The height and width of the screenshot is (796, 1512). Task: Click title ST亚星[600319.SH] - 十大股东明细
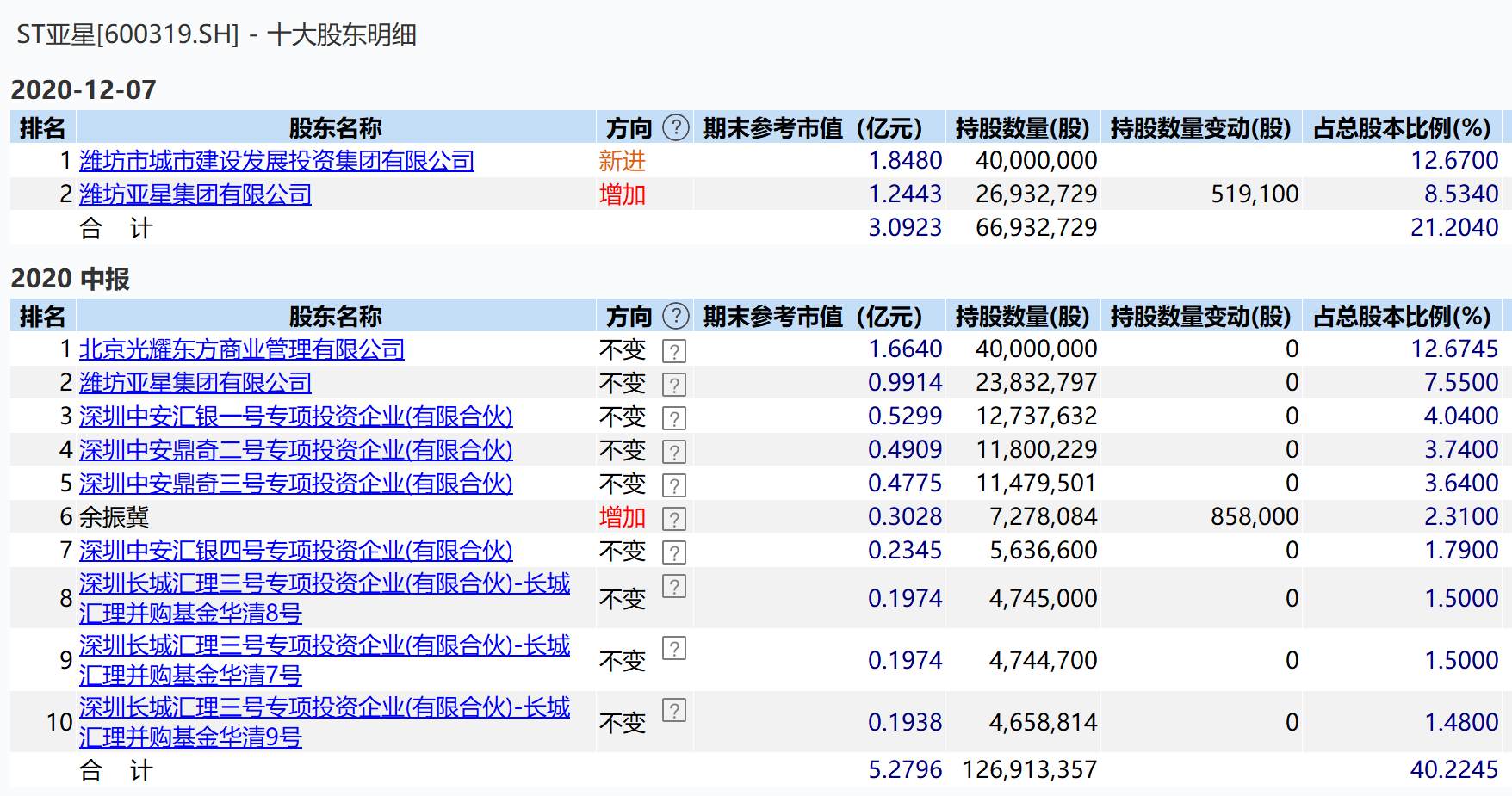pos(217,34)
